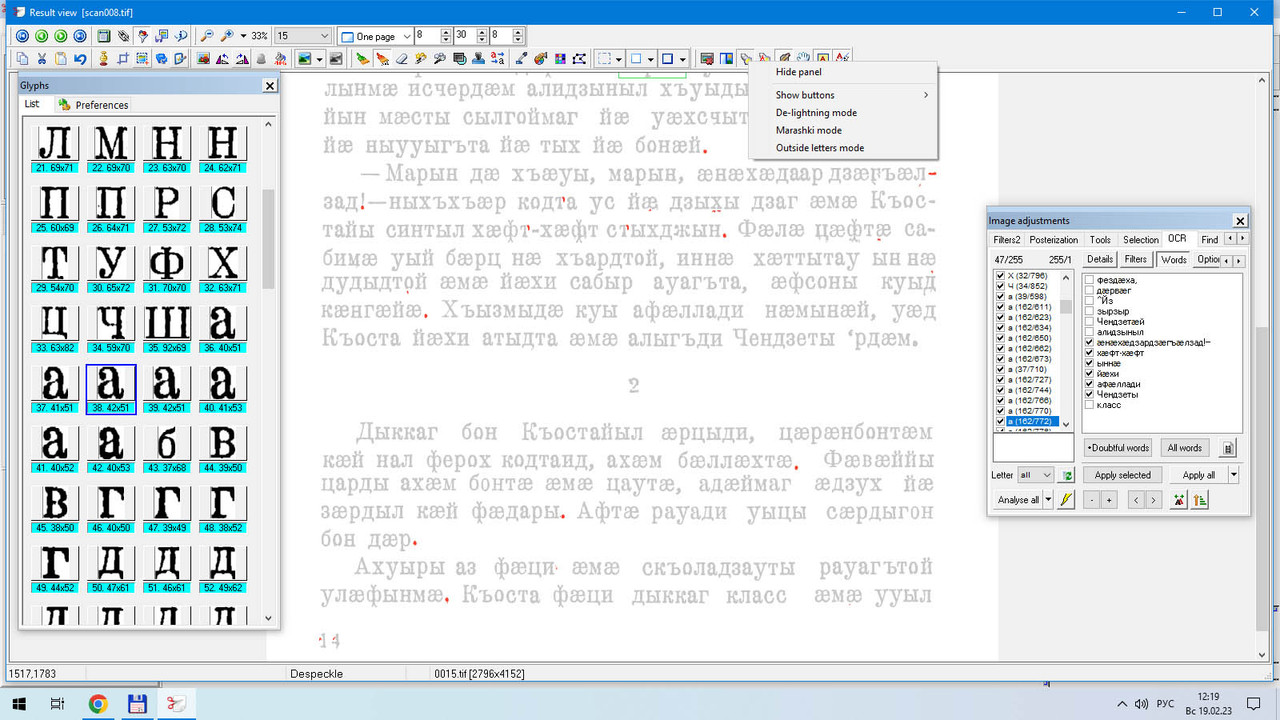Toggle checkbox for word 'зырзыр'
1280x720 pixels.
point(1090,311)
